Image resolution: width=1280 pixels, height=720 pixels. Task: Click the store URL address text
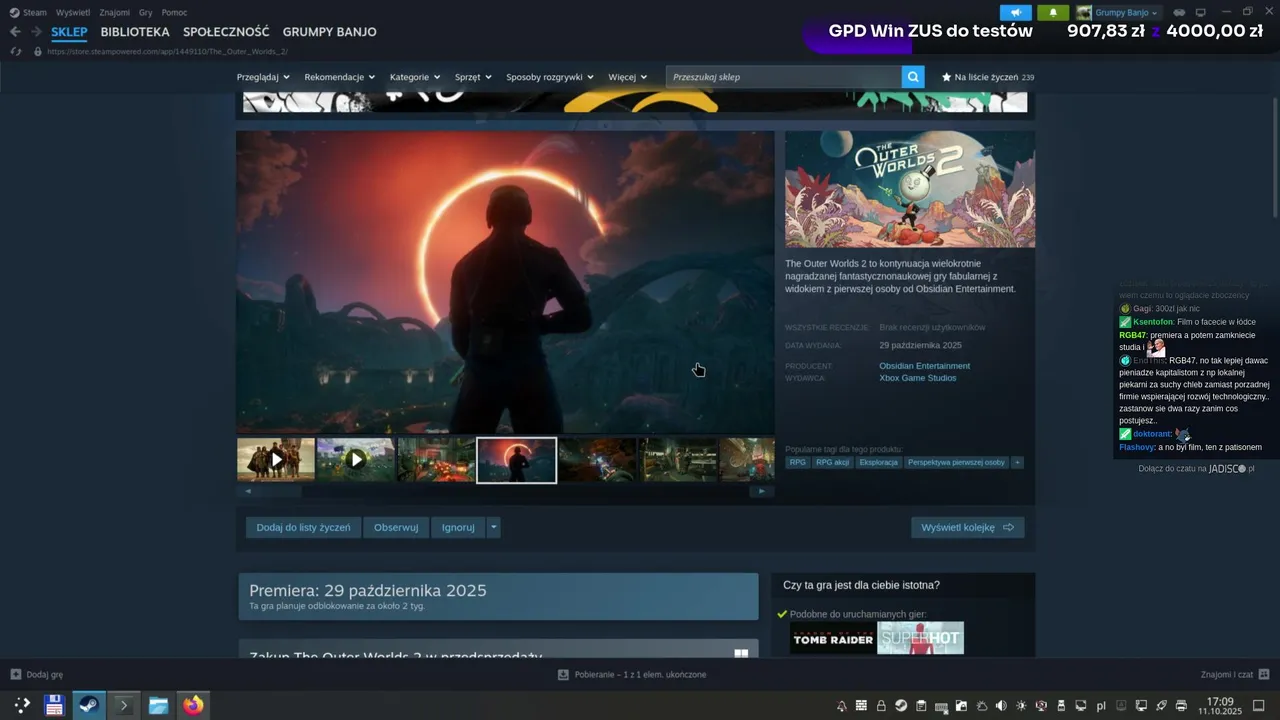coord(167,51)
